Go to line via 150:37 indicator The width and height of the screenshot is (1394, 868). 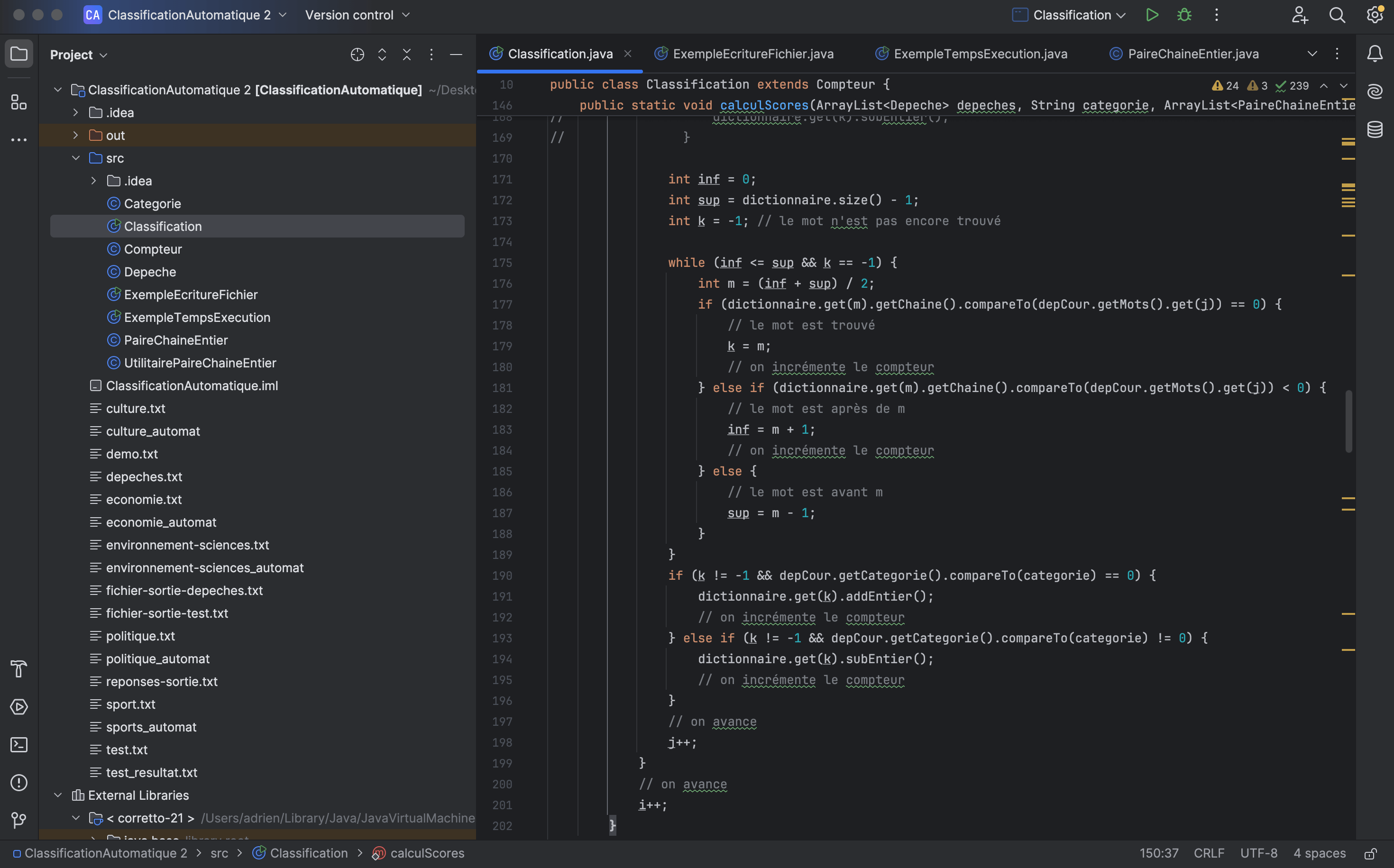click(x=1159, y=853)
